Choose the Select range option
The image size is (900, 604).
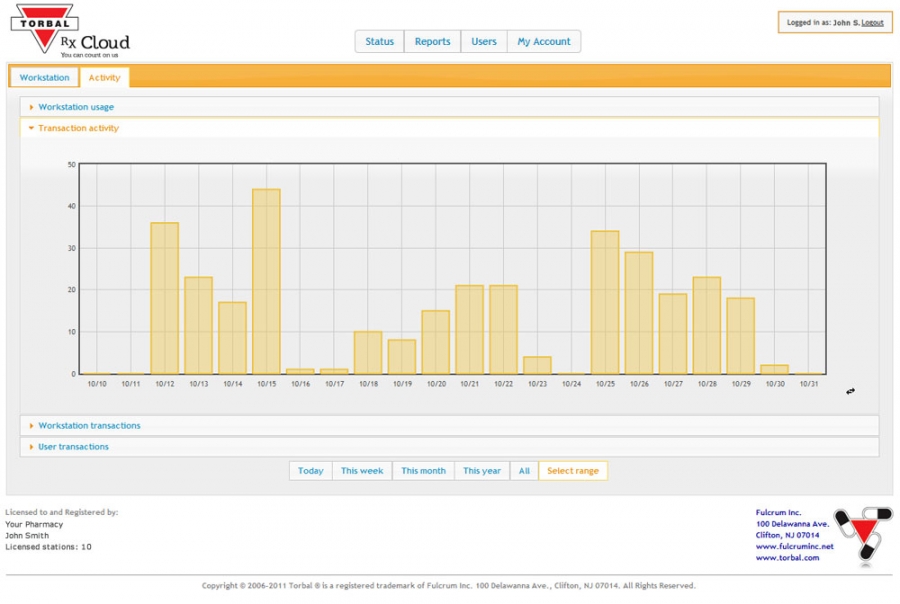[573, 471]
